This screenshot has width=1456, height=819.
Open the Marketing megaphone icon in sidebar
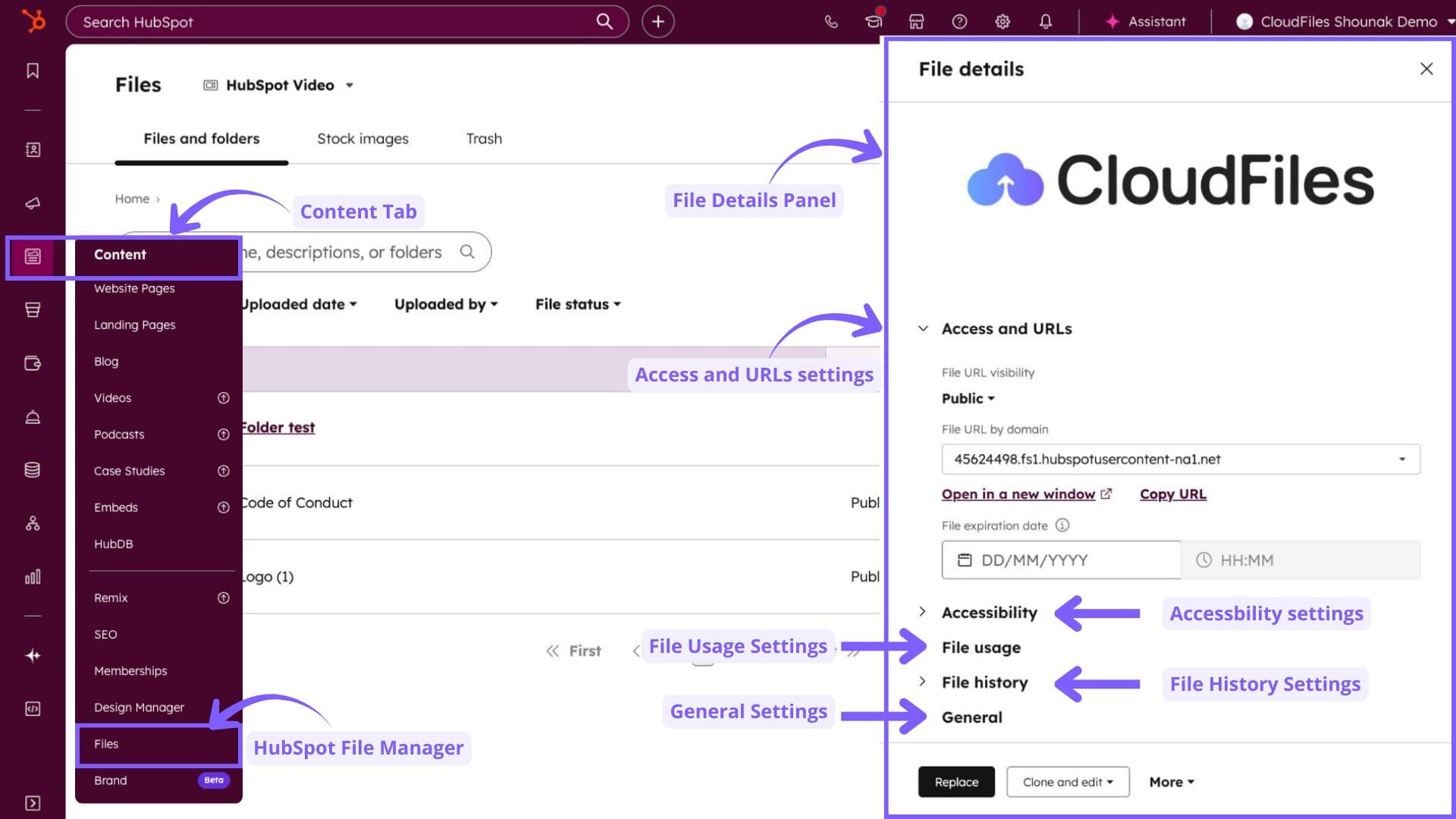click(33, 202)
